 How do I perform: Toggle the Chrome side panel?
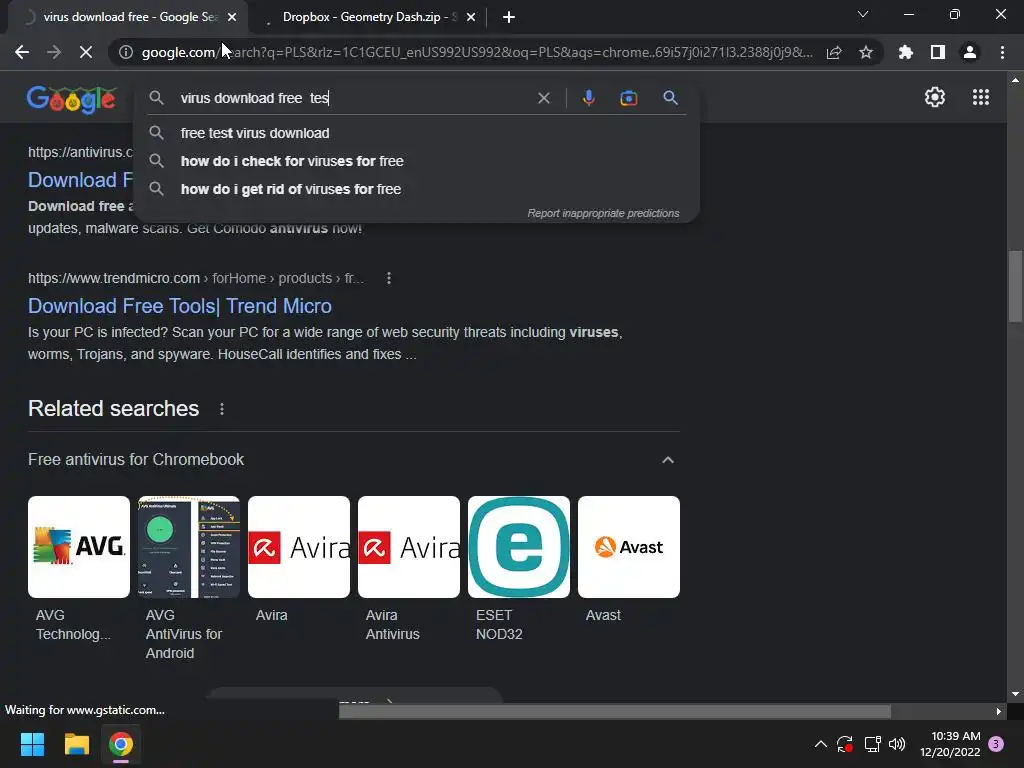pos(938,52)
